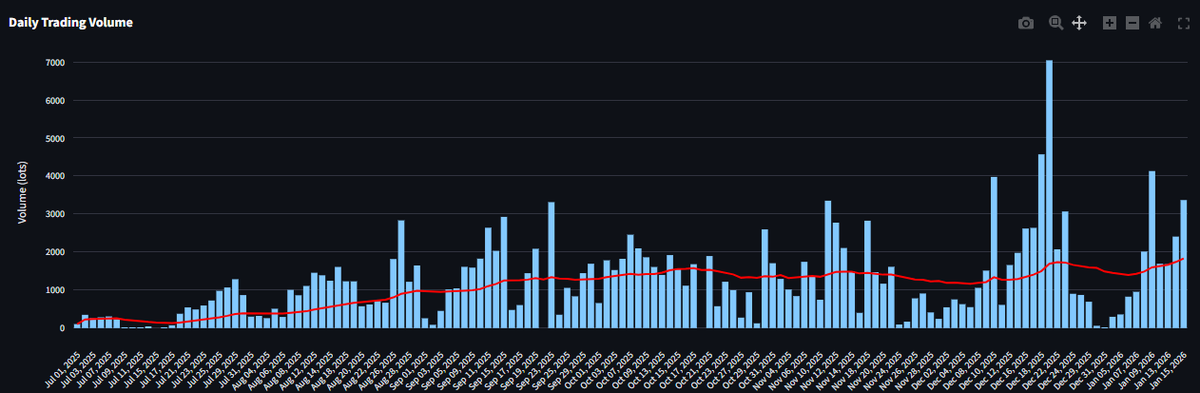Click the 4000 y-axis tick label
The image size is (1200, 393).
pyautogui.click(x=55, y=176)
